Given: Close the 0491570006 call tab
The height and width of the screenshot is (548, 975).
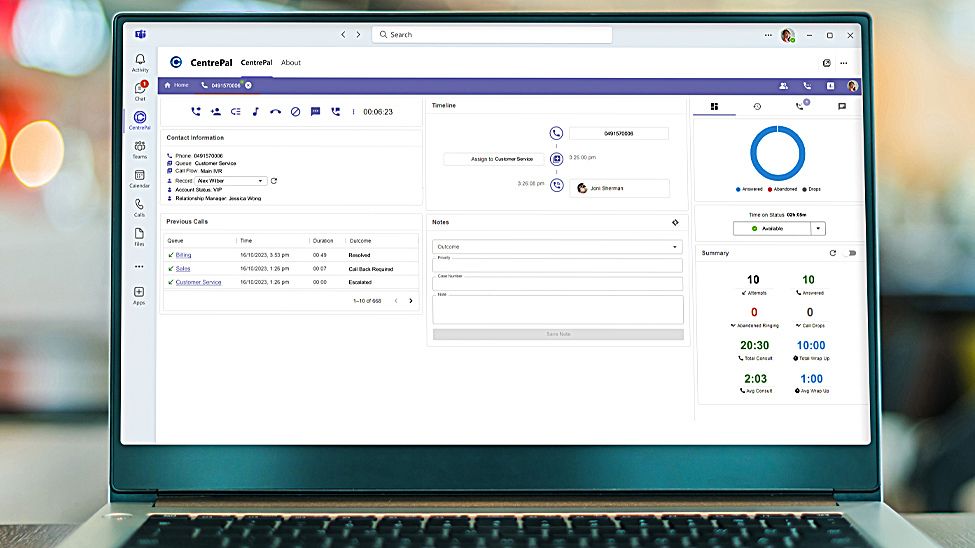Looking at the screenshot, I should click(248, 85).
